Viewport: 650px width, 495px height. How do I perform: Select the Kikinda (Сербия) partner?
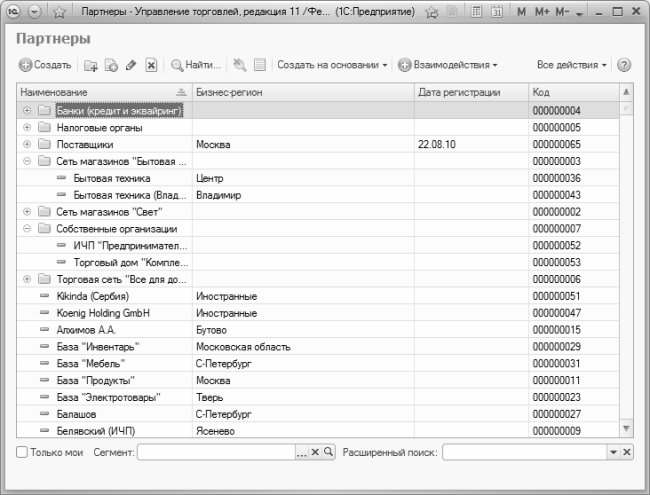pos(318,296)
